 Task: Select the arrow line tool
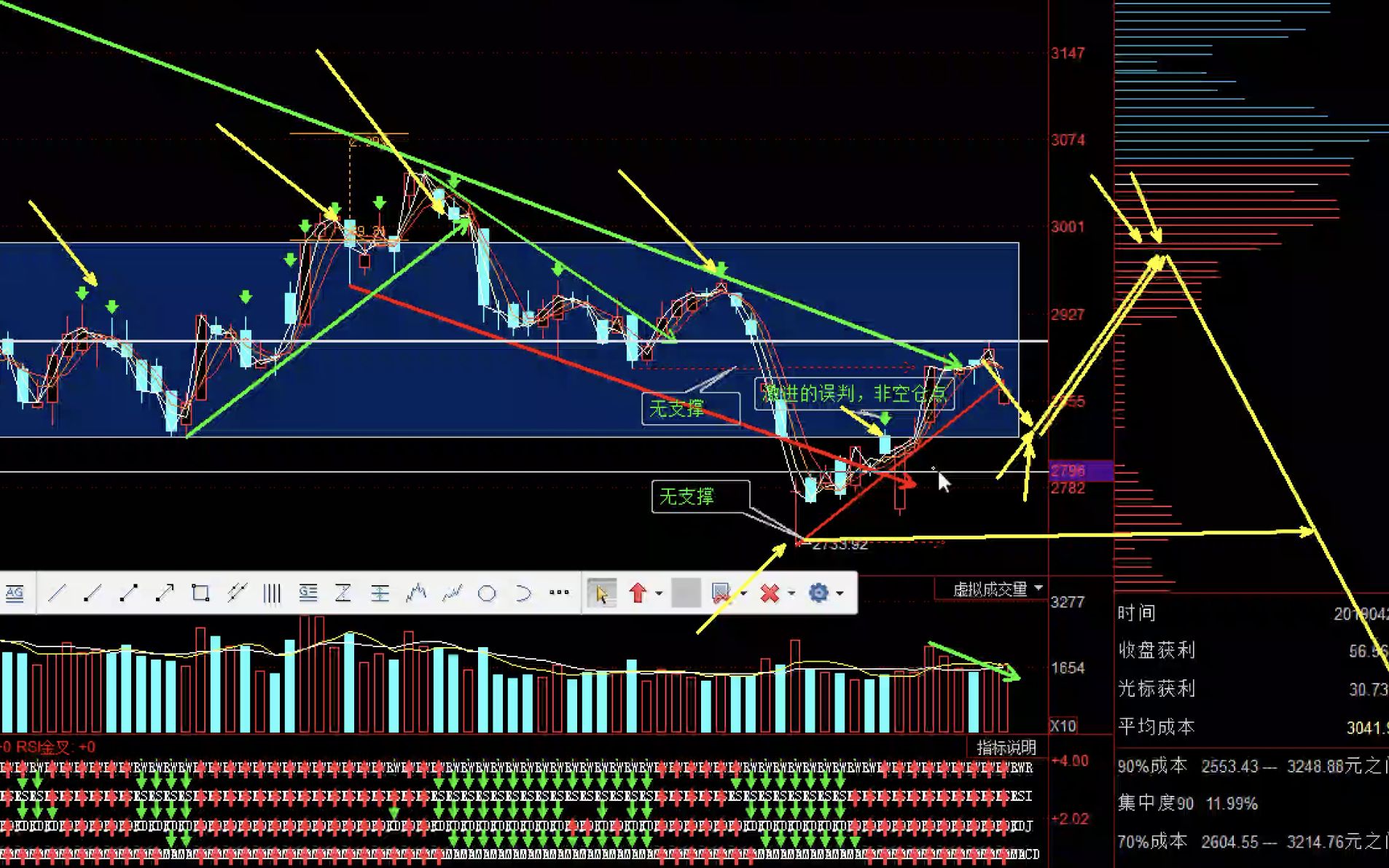coord(165,593)
